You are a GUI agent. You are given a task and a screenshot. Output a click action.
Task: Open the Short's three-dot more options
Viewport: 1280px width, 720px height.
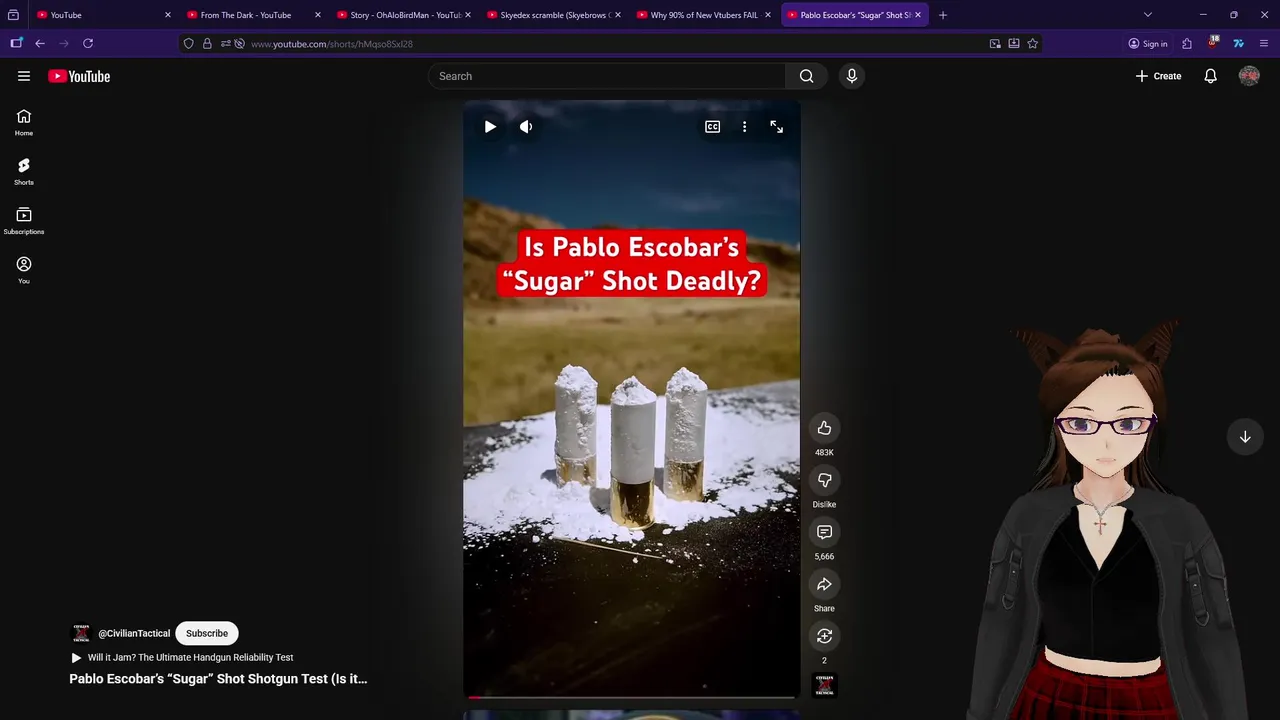(x=744, y=127)
